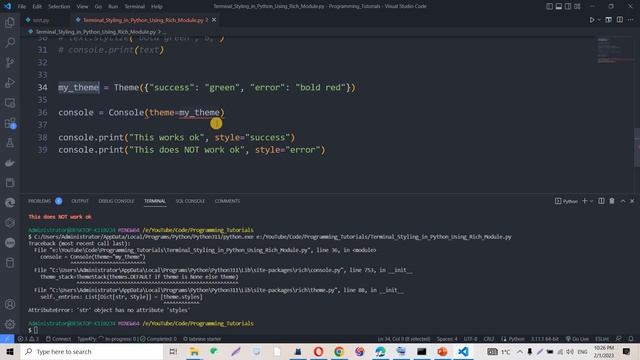This screenshot has width=640, height=360.
Task: Open the run options dropdown arrow
Action: click(599, 20)
